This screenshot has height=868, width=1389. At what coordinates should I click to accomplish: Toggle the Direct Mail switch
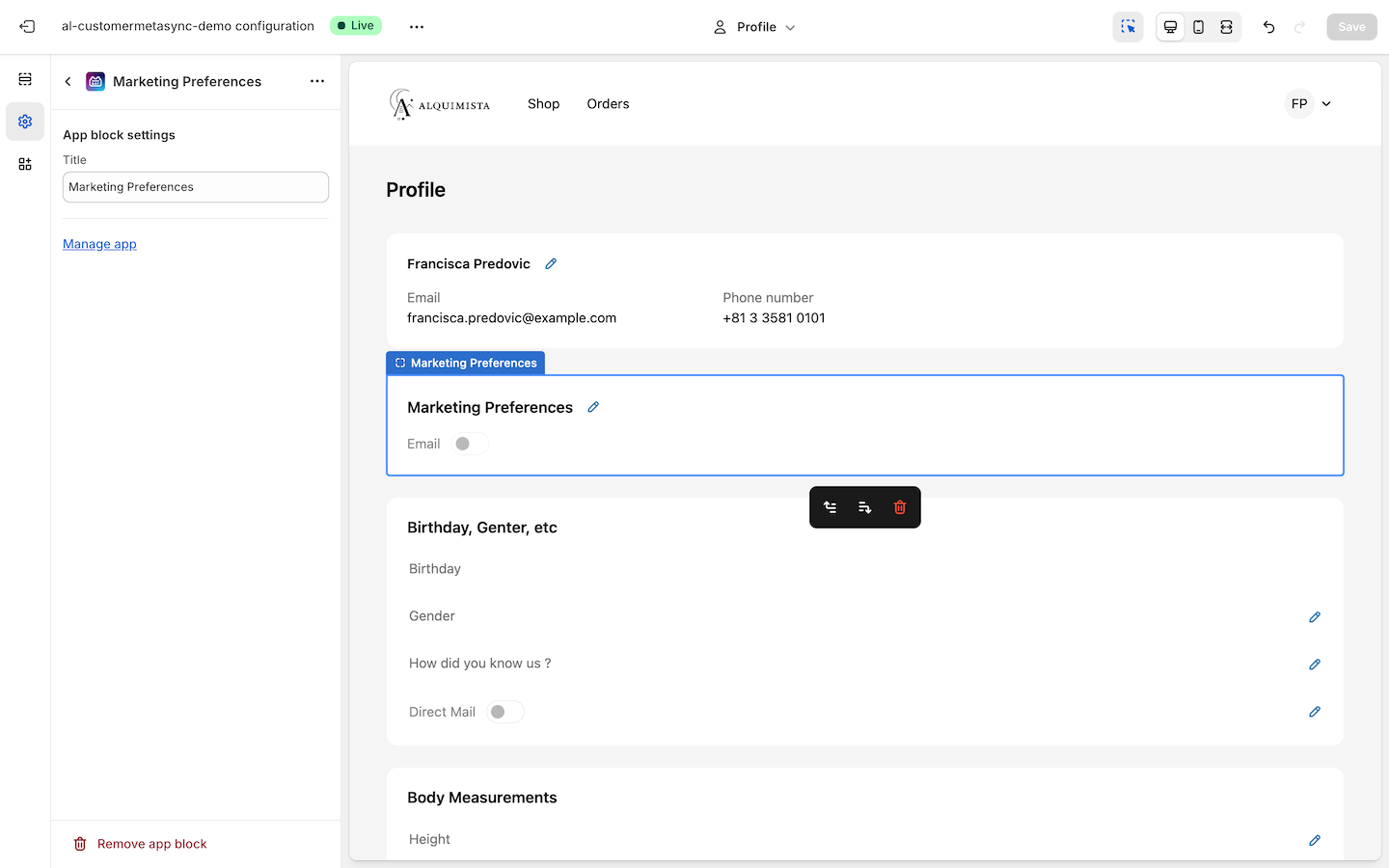(x=504, y=712)
